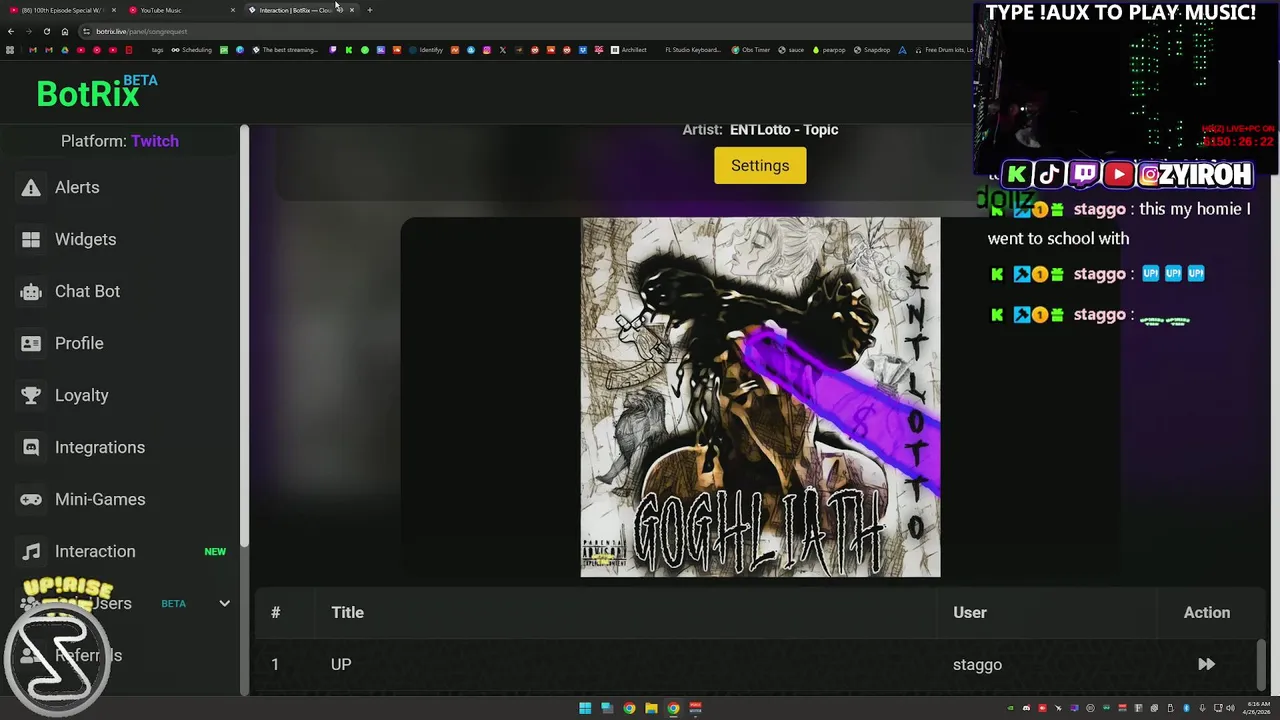Open the Snapdrop bookmark
Viewport: 1280px width, 720px height.
[871, 50]
